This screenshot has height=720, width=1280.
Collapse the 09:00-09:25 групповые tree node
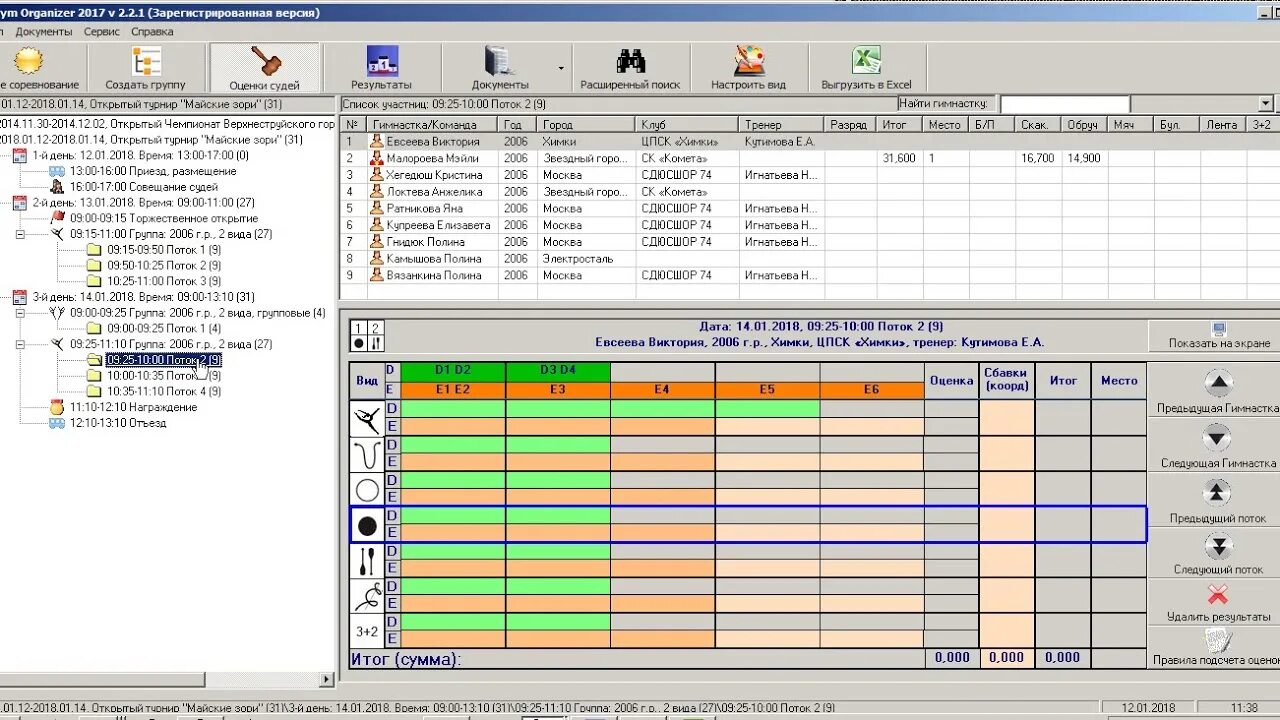coord(20,313)
